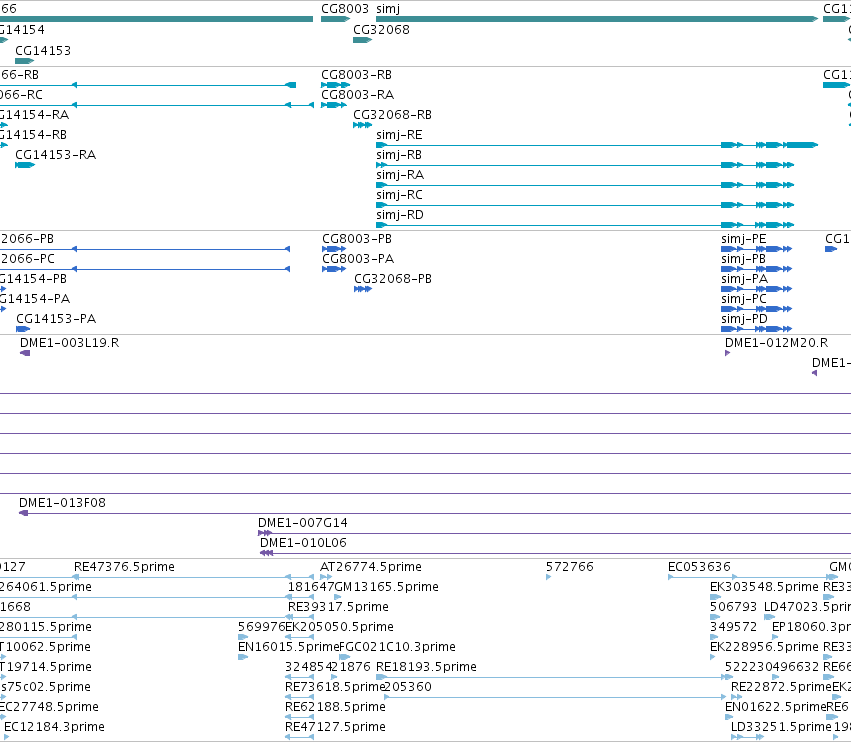Viewport: 851px width, 742px height.
Task: Click EST RE47127.5prime
Action: click(x=300, y=738)
